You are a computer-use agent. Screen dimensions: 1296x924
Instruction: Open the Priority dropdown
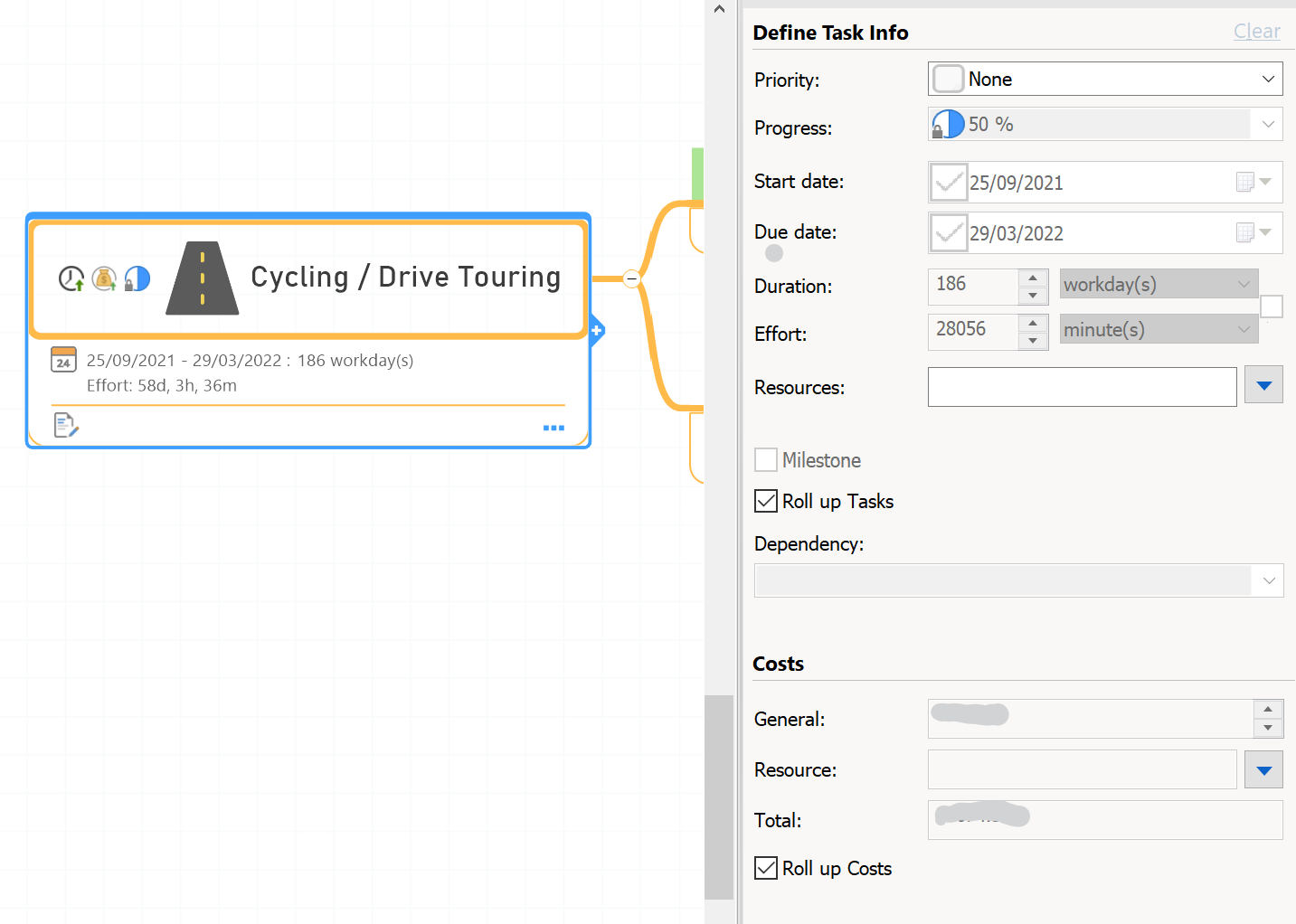coord(1268,80)
